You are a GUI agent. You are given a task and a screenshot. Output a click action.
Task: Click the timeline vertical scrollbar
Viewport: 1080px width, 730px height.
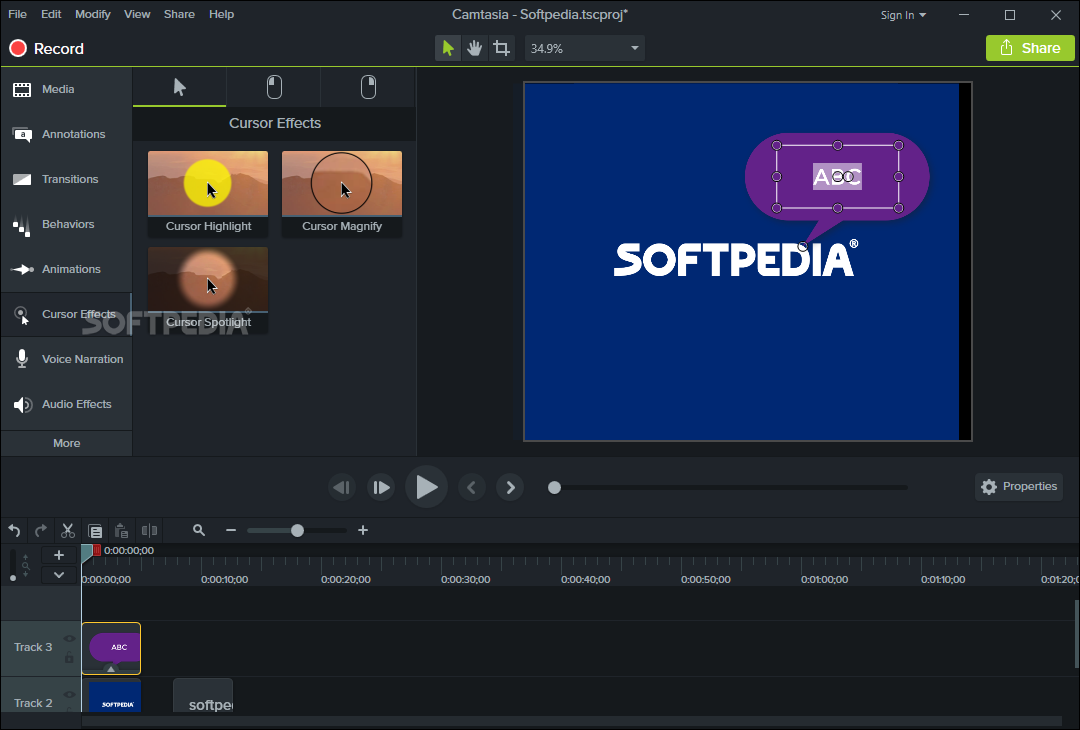point(1076,634)
